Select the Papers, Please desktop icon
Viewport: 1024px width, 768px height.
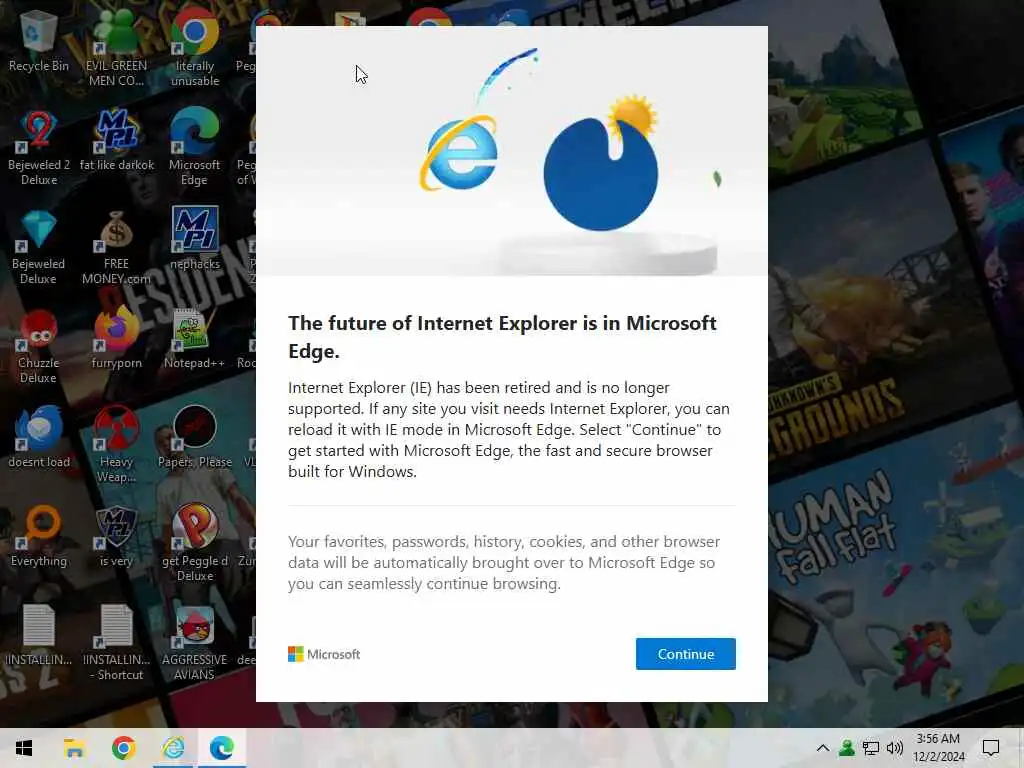coord(195,437)
